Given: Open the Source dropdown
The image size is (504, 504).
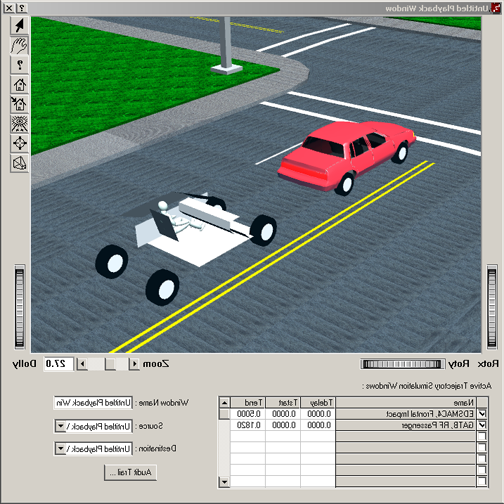Looking at the screenshot, I should [x=60, y=426].
